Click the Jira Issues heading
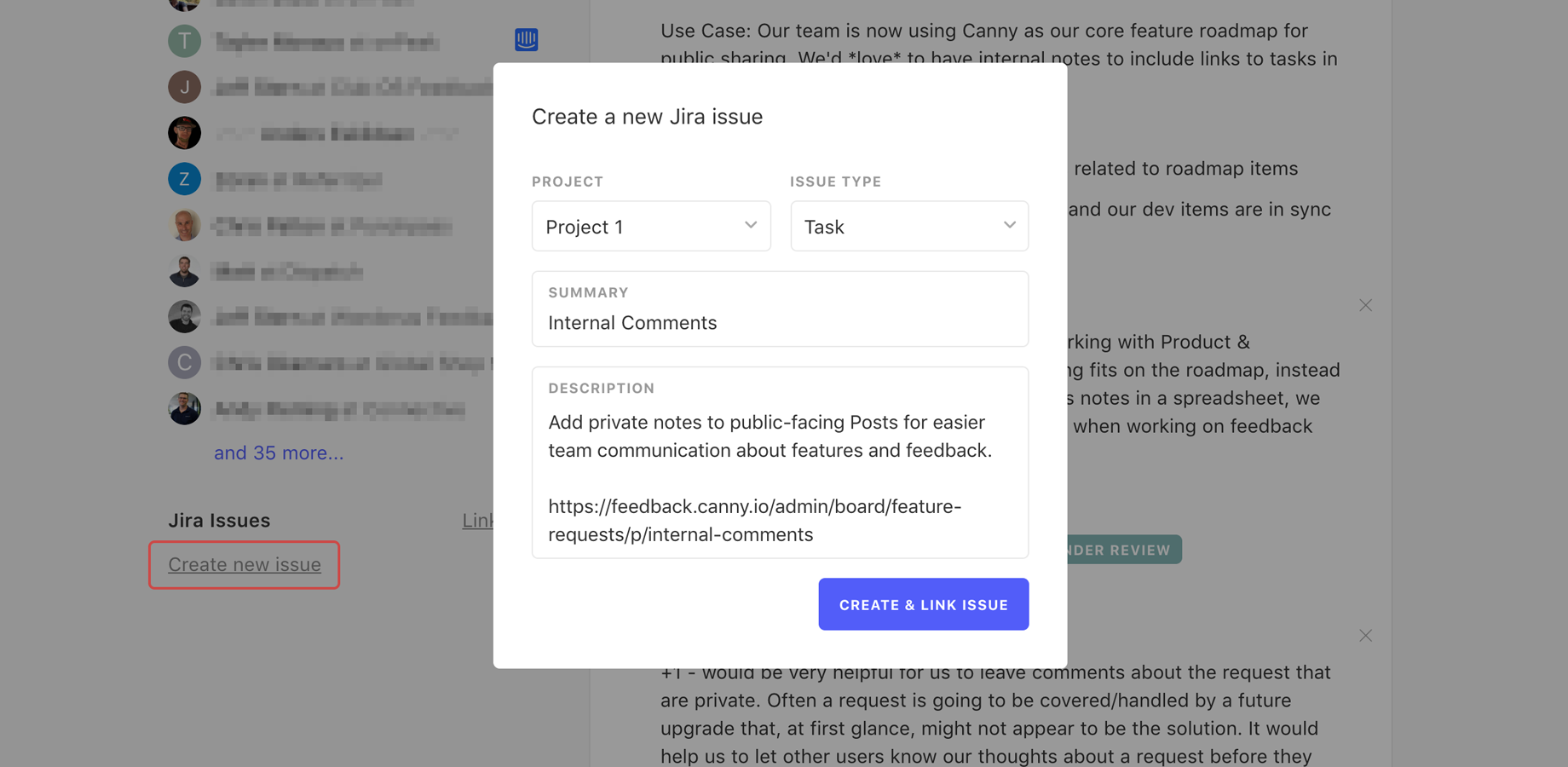 tap(219, 520)
